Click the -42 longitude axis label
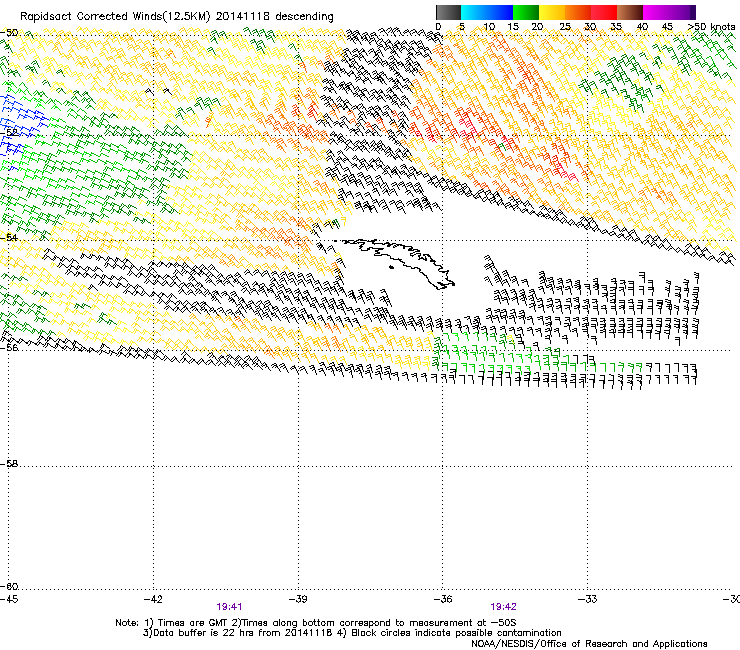740x650 pixels. point(153,599)
